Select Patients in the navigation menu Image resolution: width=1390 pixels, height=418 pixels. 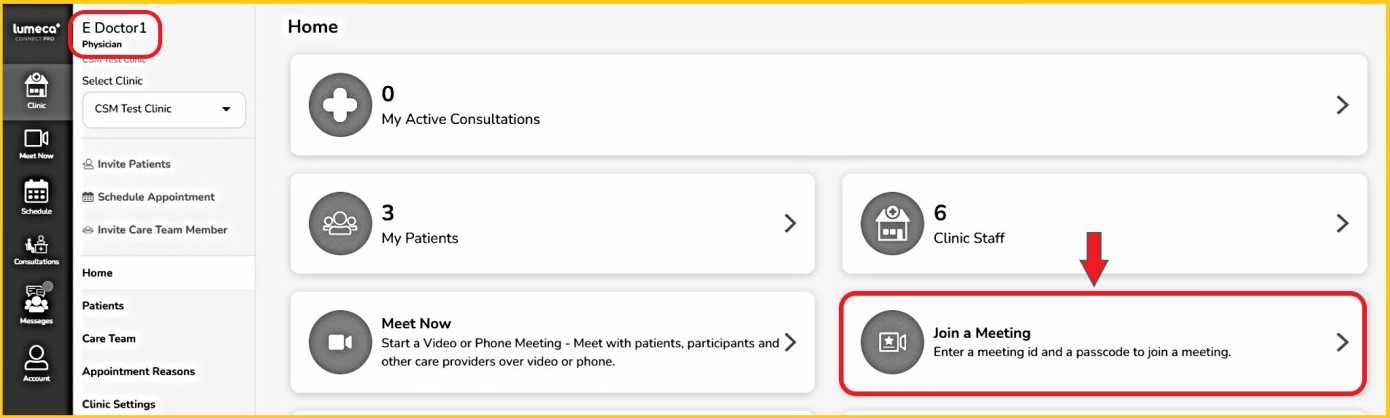click(103, 306)
